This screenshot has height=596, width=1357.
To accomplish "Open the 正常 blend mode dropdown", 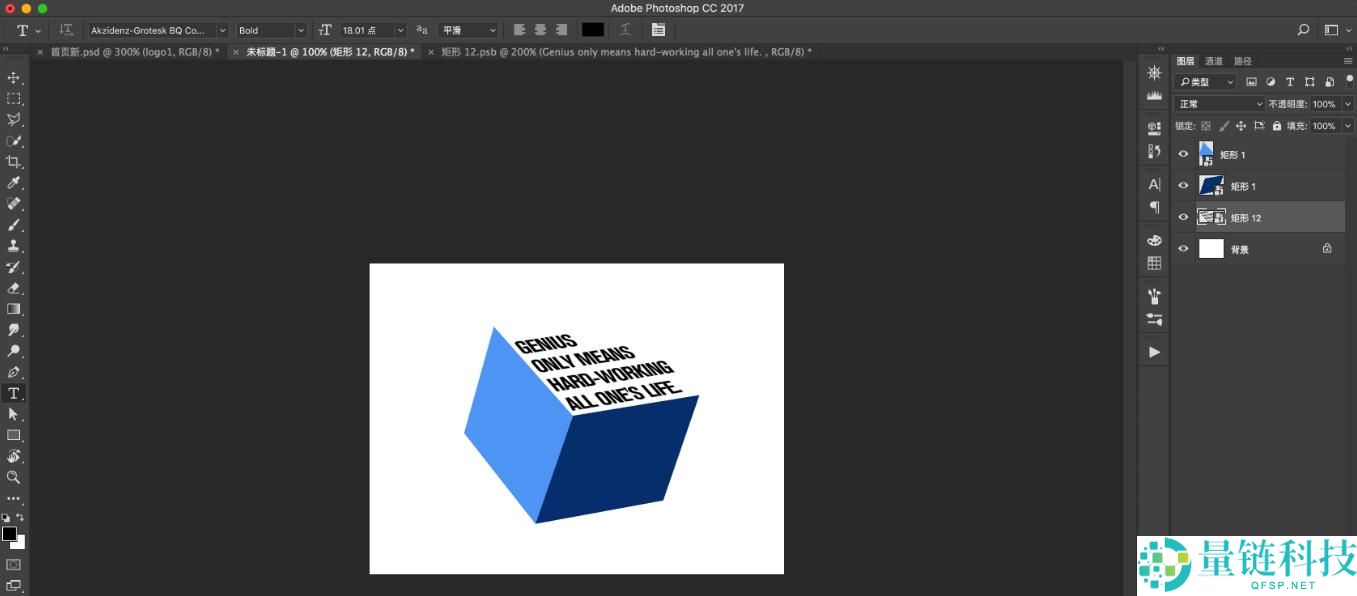I will (x=1220, y=104).
